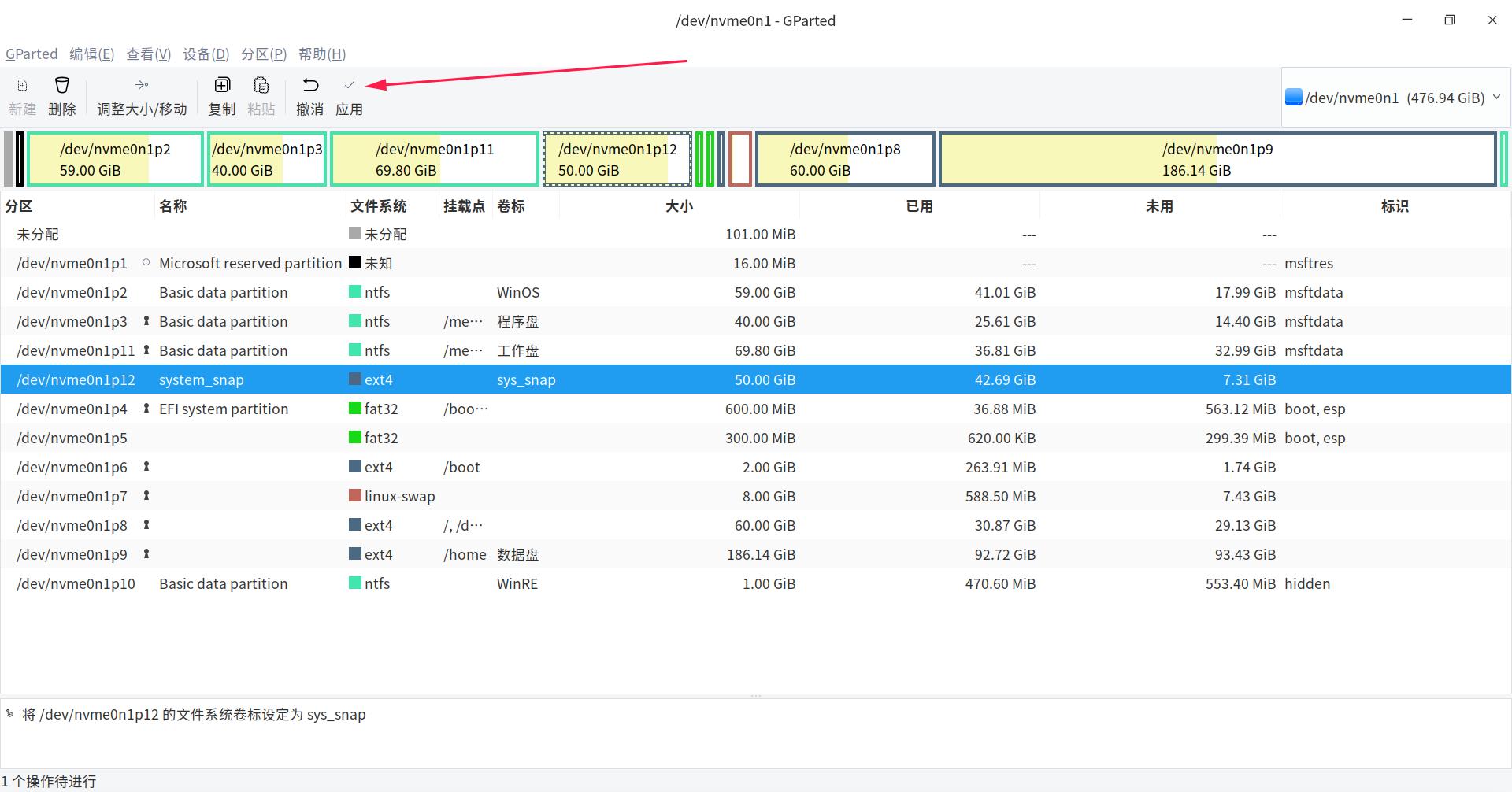The width and height of the screenshot is (1512, 792).
Task: Click the 应用 (Apply operations) checkmark icon
Action: click(x=350, y=94)
